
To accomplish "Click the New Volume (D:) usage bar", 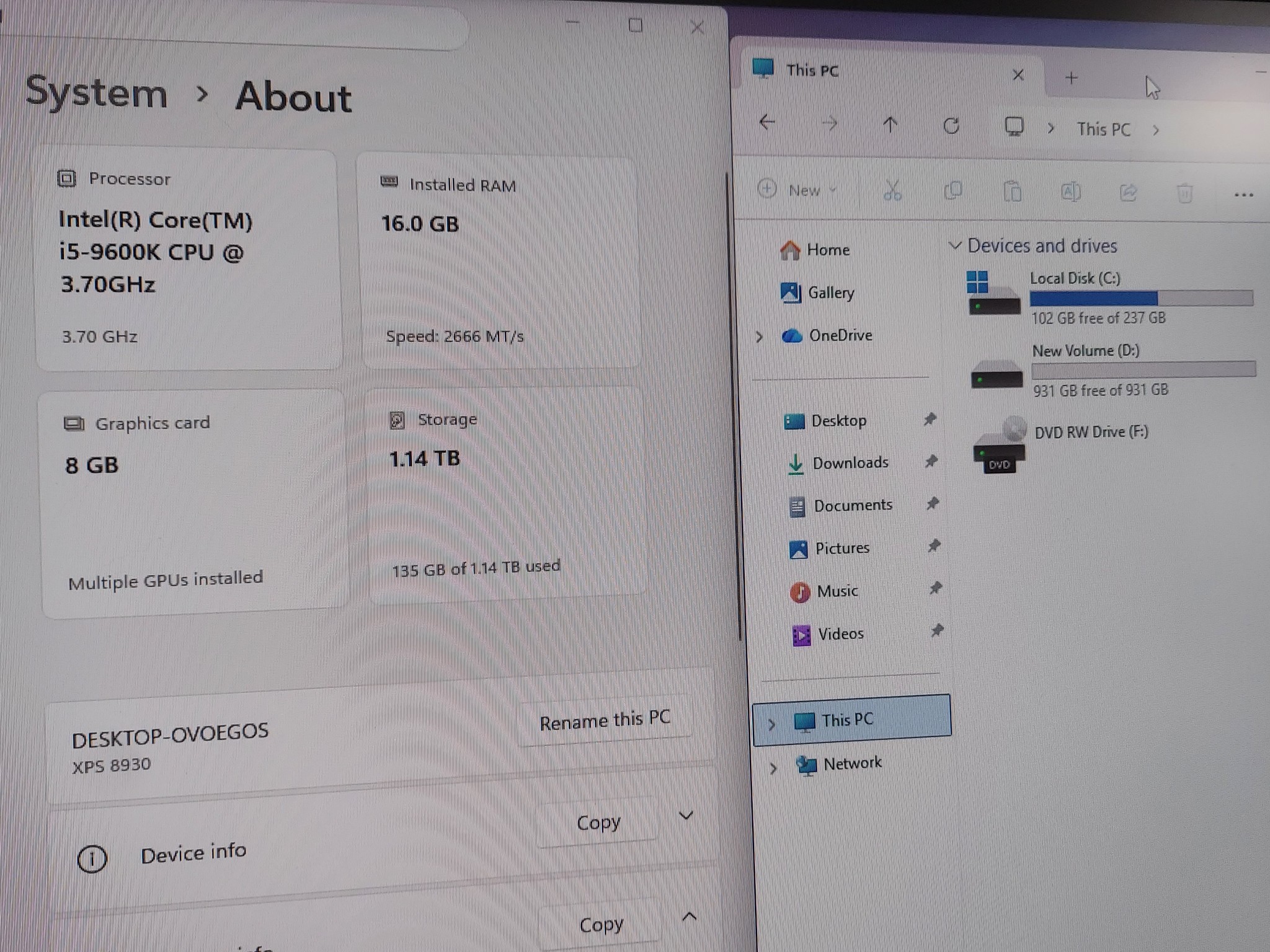I will click(1144, 370).
